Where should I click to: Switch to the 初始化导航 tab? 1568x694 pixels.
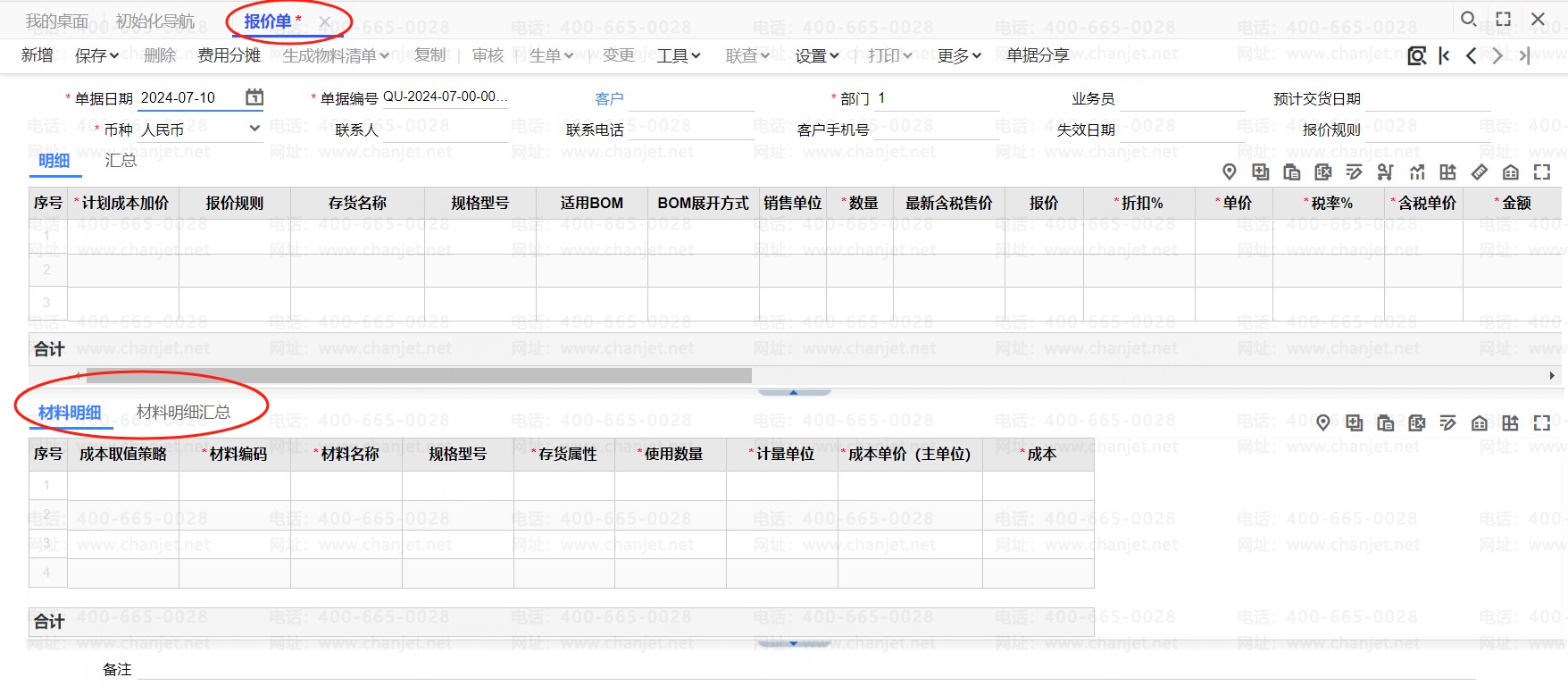point(155,21)
